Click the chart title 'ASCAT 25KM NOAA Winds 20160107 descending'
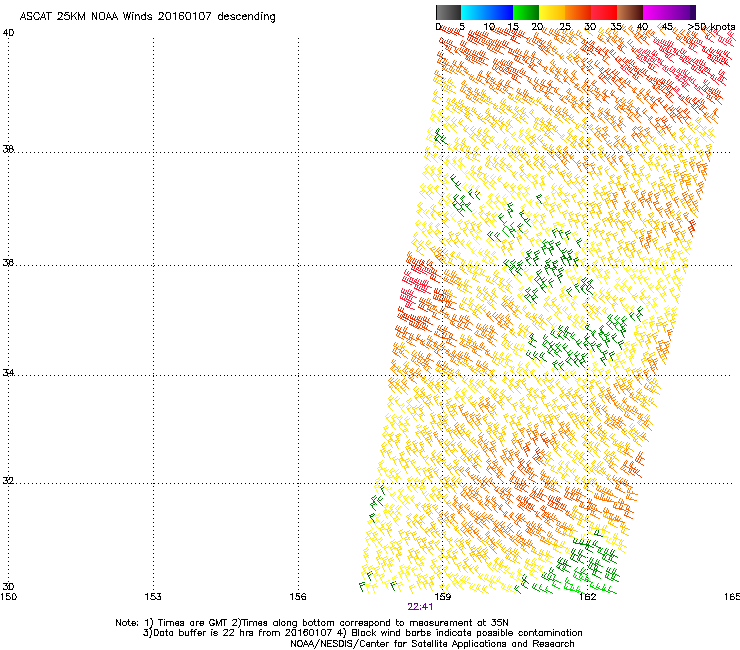 (x=147, y=16)
